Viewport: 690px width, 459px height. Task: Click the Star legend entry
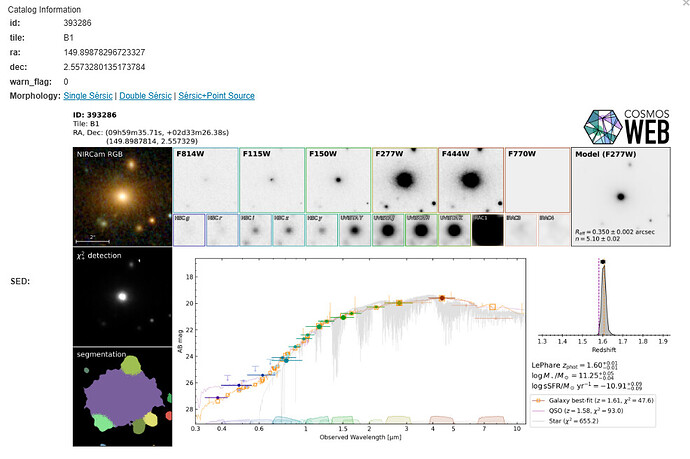(567, 421)
